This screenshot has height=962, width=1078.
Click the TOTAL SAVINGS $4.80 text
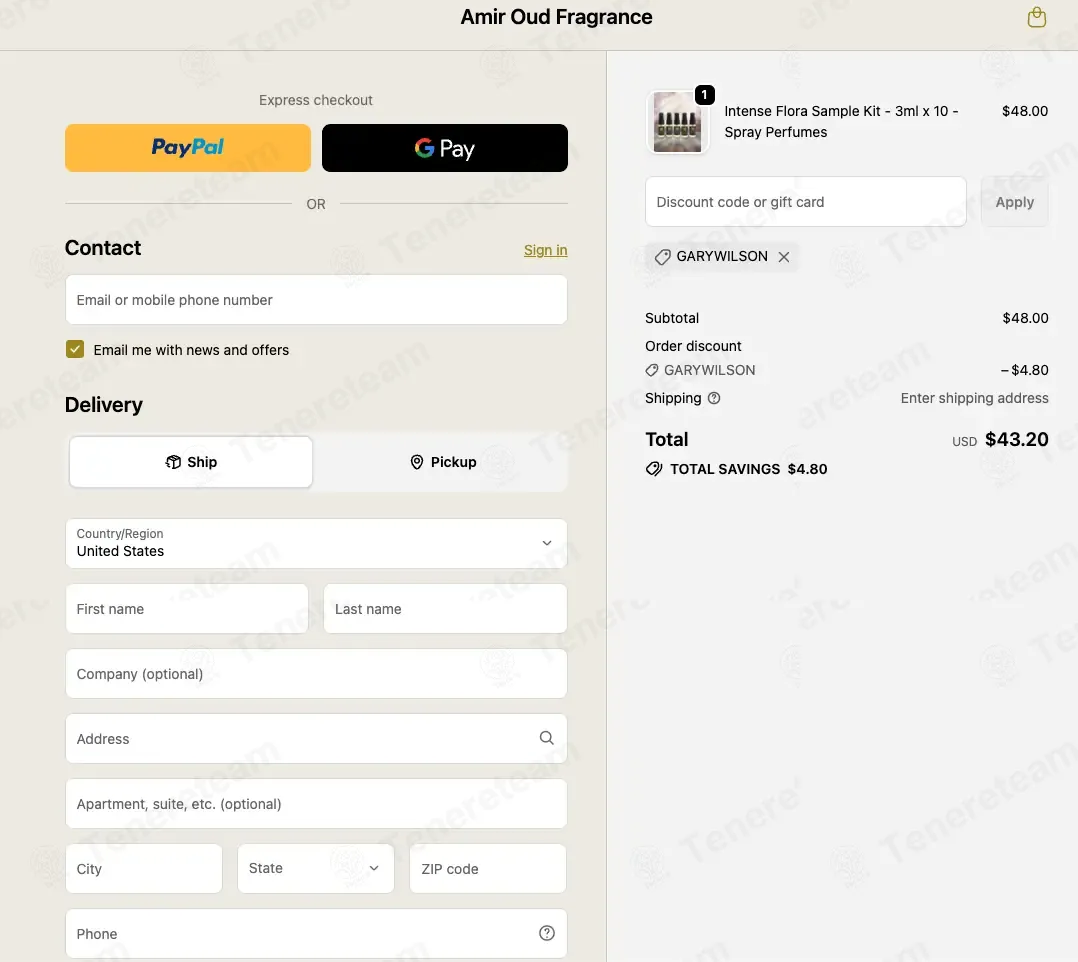pos(749,469)
